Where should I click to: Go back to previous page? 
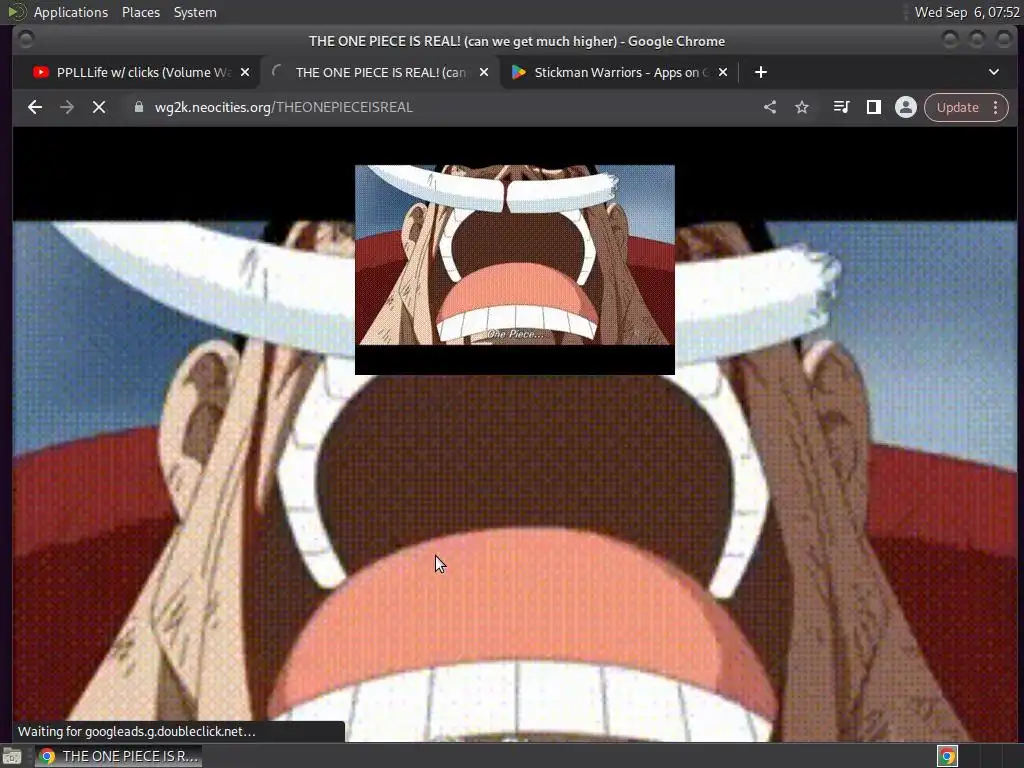35,107
